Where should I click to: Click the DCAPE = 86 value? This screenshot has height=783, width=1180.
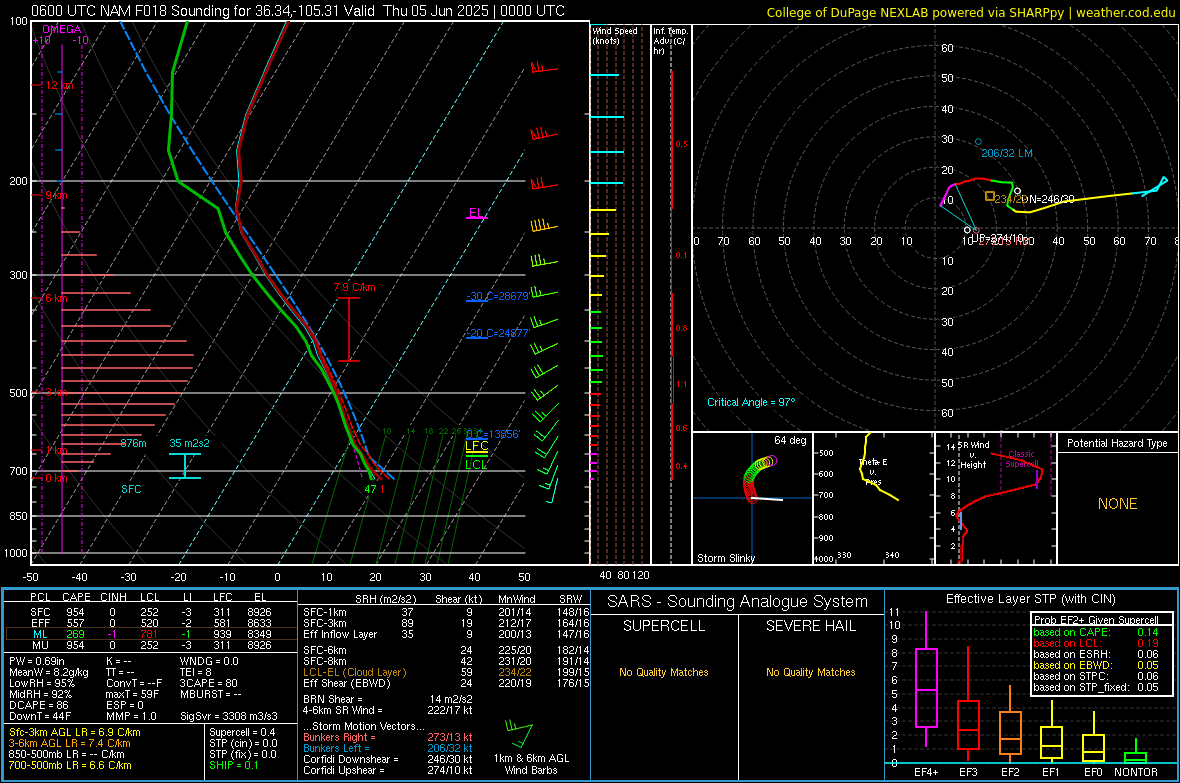38,705
